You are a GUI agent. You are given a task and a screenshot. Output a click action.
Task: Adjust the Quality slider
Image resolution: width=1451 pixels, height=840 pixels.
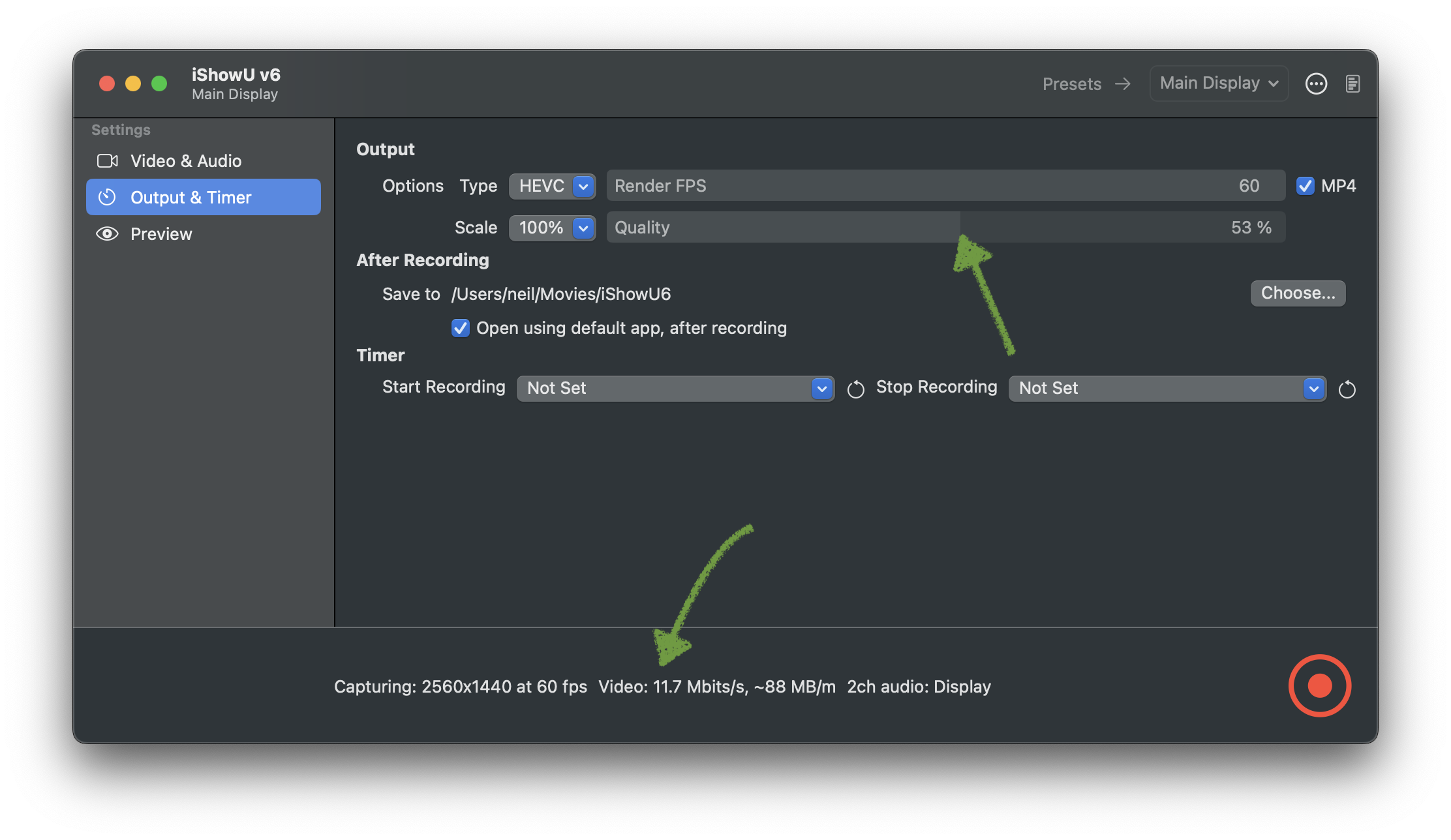pyautogui.click(x=946, y=228)
